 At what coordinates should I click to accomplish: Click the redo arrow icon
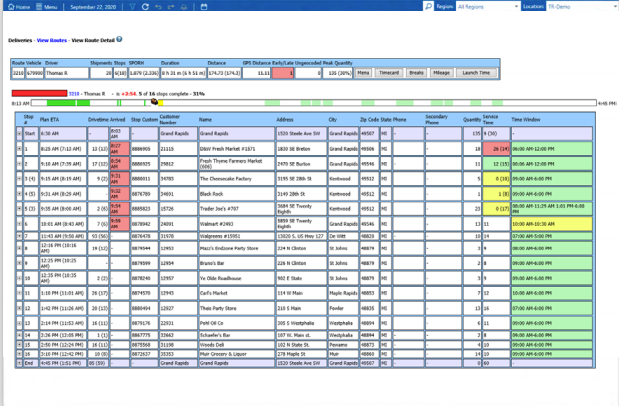click(172, 6)
